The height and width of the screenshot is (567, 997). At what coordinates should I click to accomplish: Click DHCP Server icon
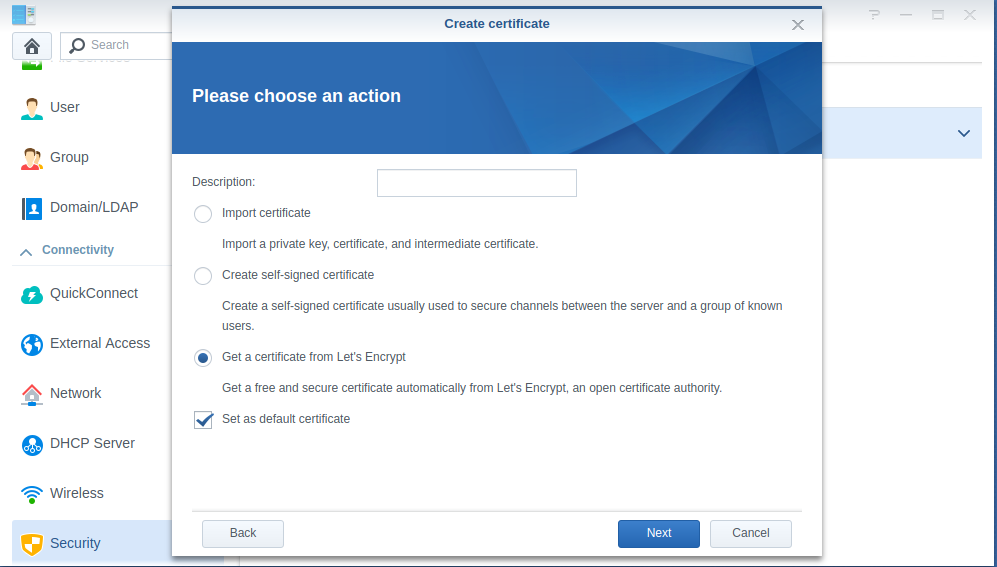32,444
